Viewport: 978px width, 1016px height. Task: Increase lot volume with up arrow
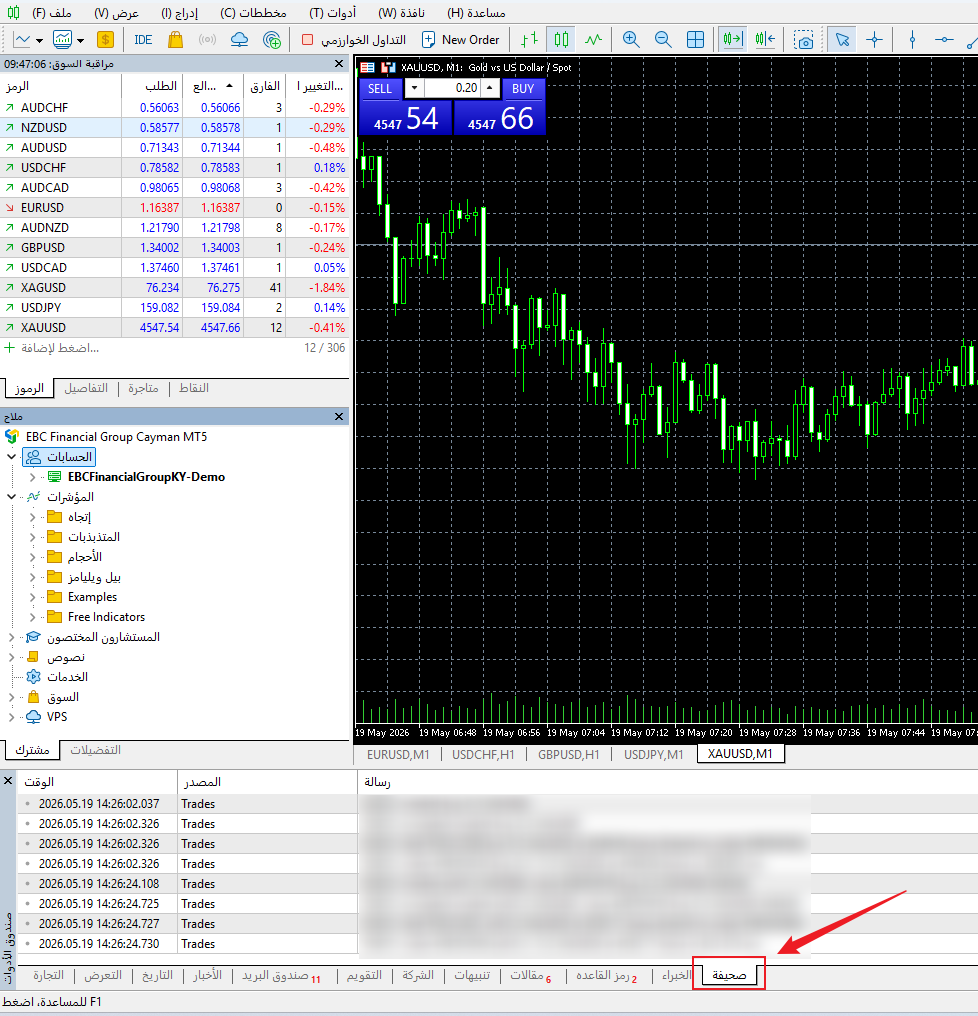(x=490, y=87)
